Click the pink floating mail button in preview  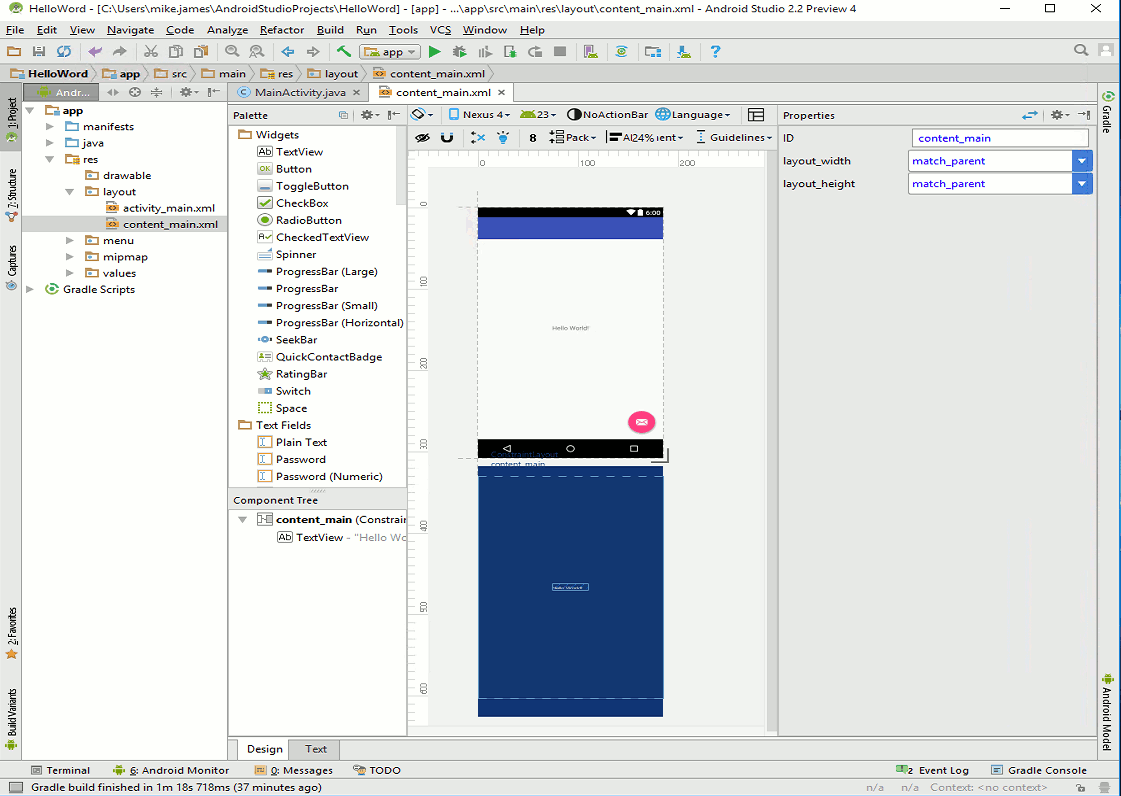pos(641,422)
